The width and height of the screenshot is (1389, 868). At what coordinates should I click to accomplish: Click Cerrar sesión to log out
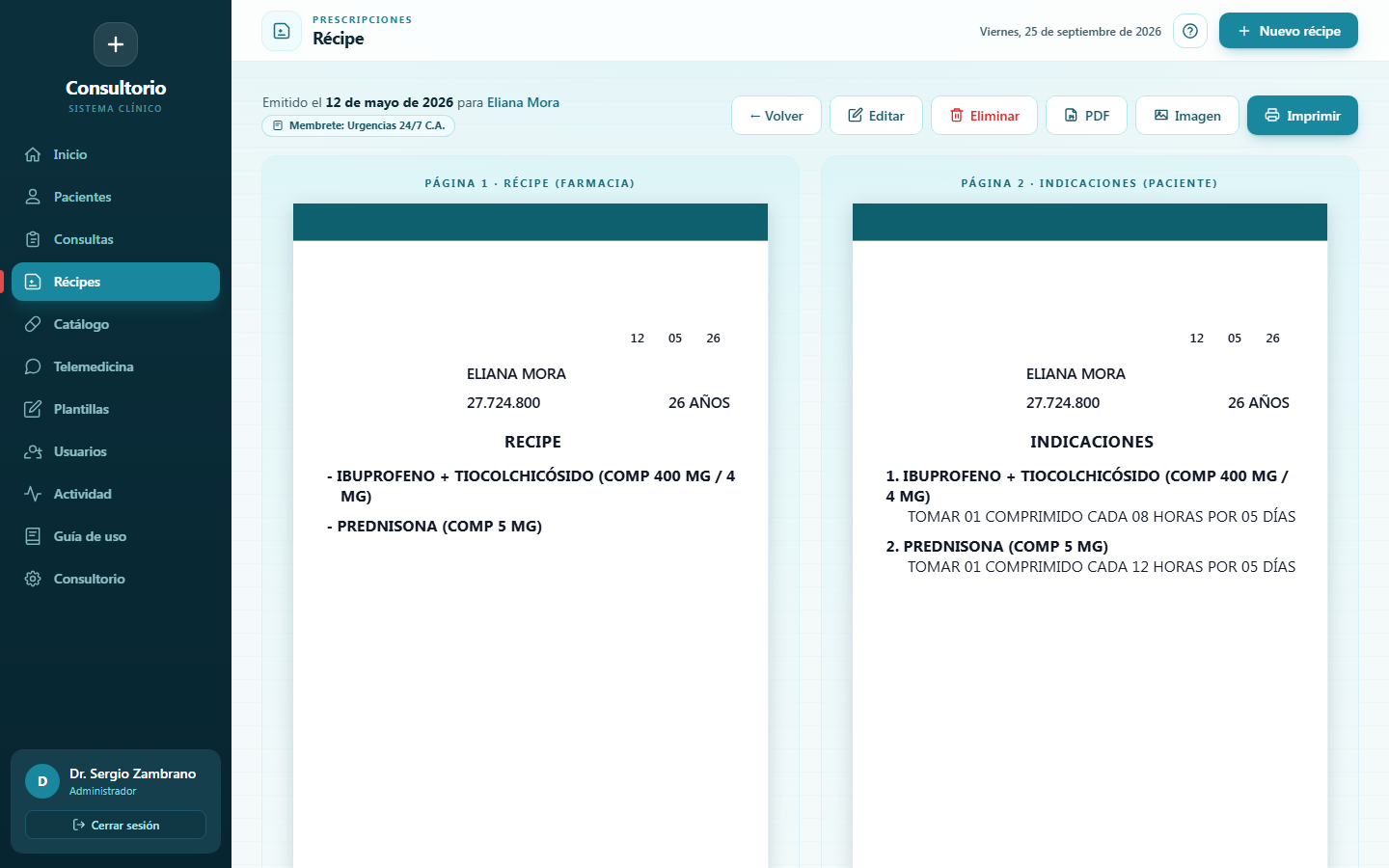click(116, 825)
